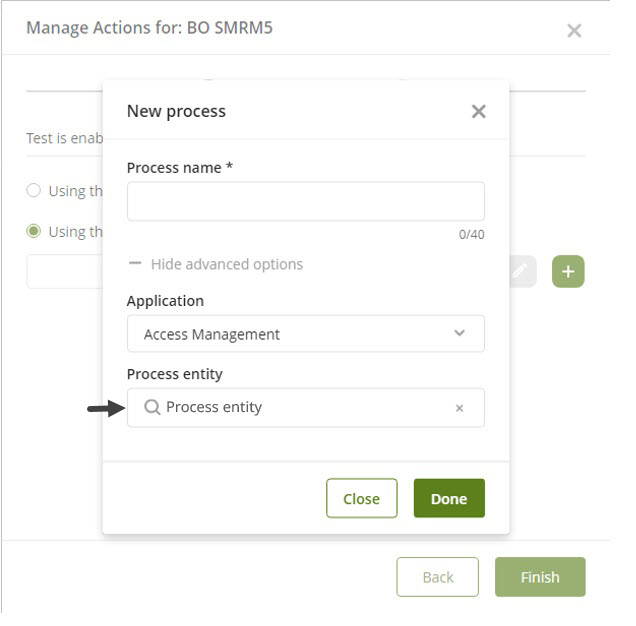The width and height of the screenshot is (636, 626).
Task: Click the Back button
Action: pyautogui.click(x=437, y=577)
